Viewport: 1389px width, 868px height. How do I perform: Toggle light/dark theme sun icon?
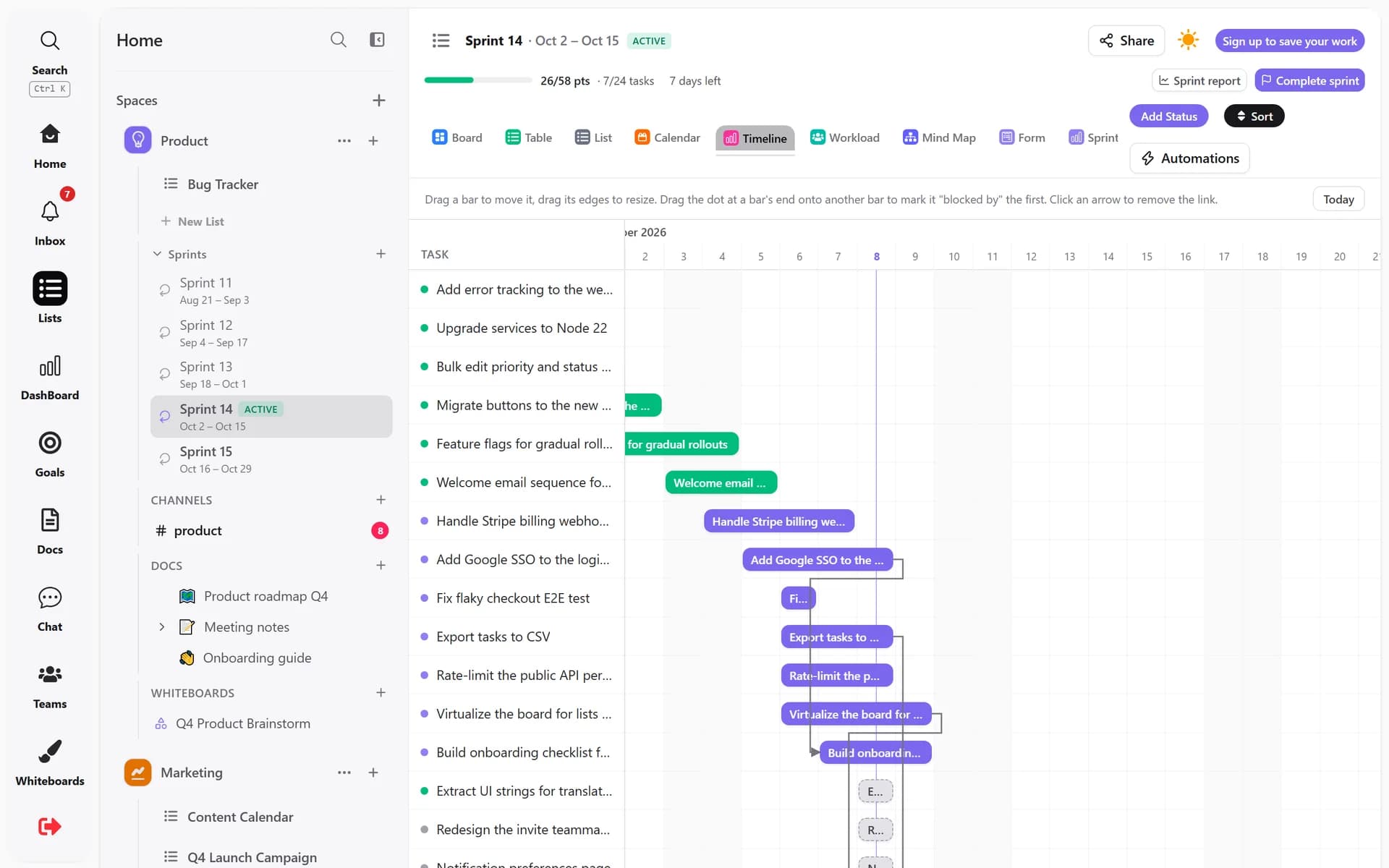1188,41
